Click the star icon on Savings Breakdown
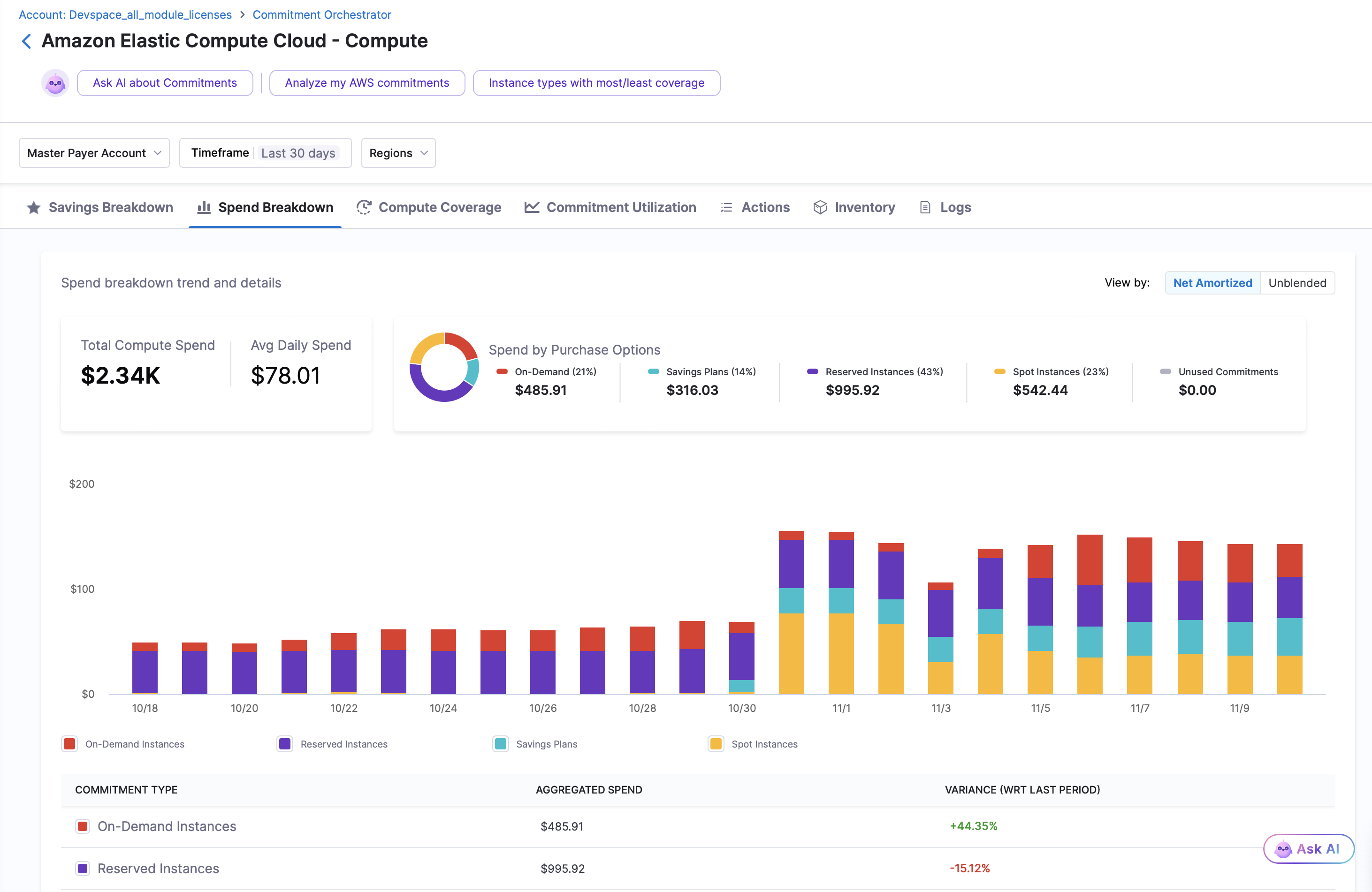Screen dimensions: 1372x892 click(34, 207)
